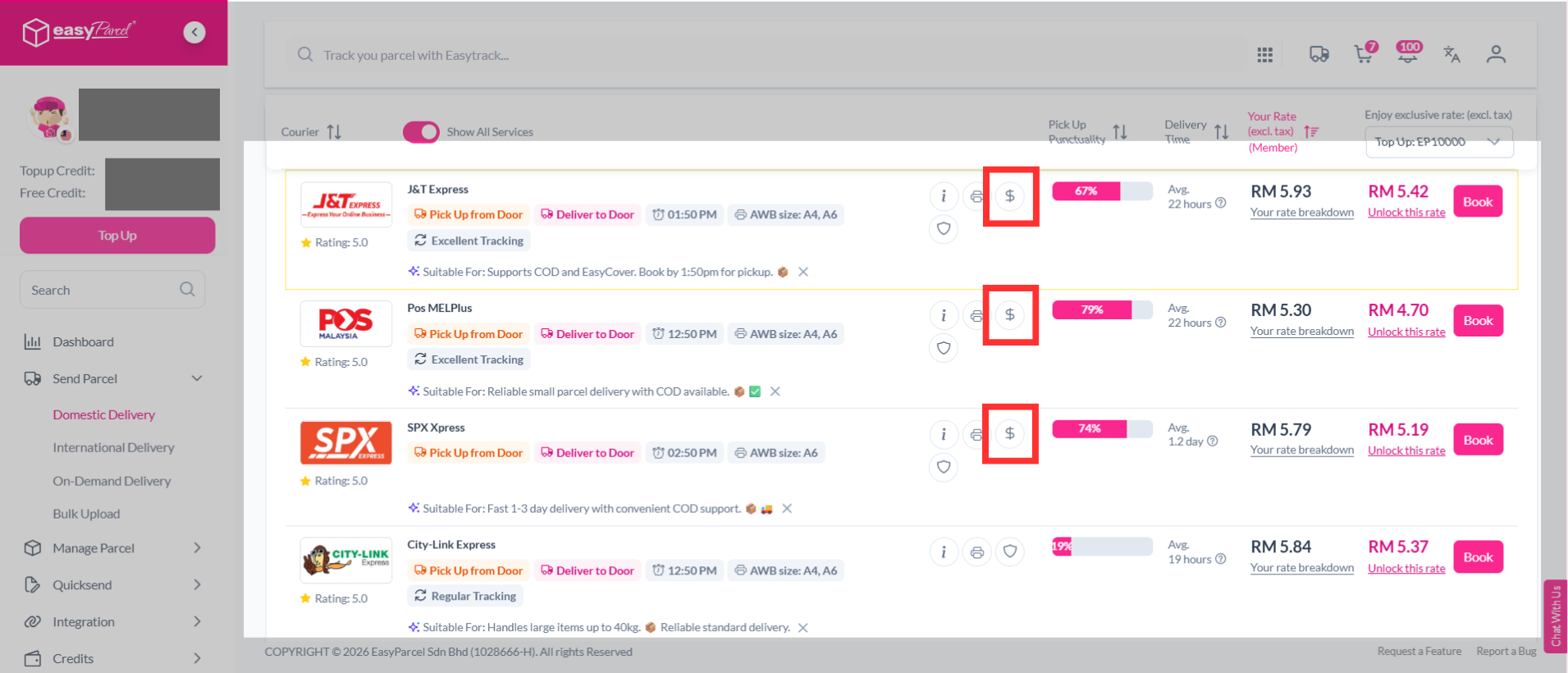The height and width of the screenshot is (673, 1568).
Task: Click the 74% punctuality bar for SPX Xpress
Action: [1102, 428]
